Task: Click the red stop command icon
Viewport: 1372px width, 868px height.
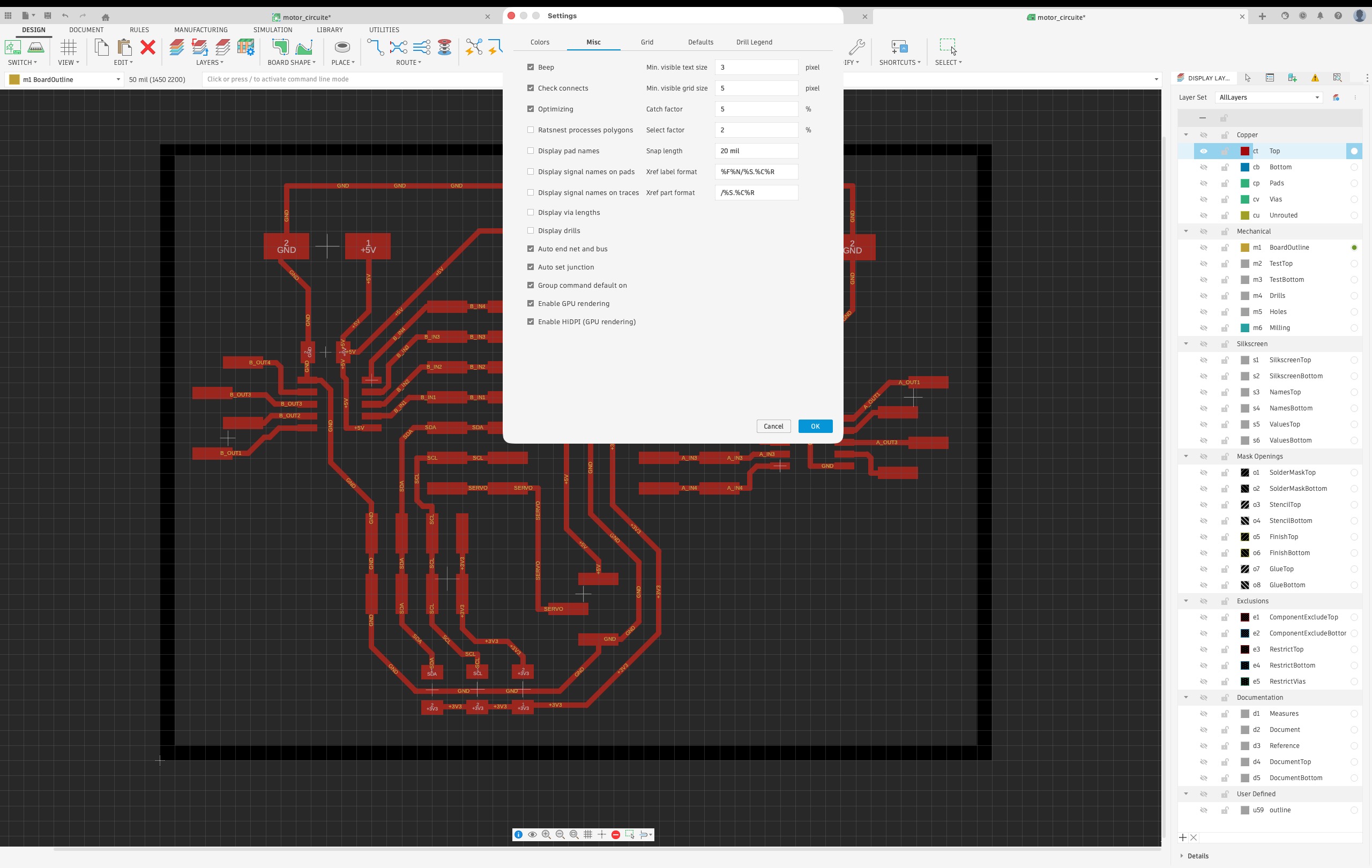Action: tap(615, 834)
